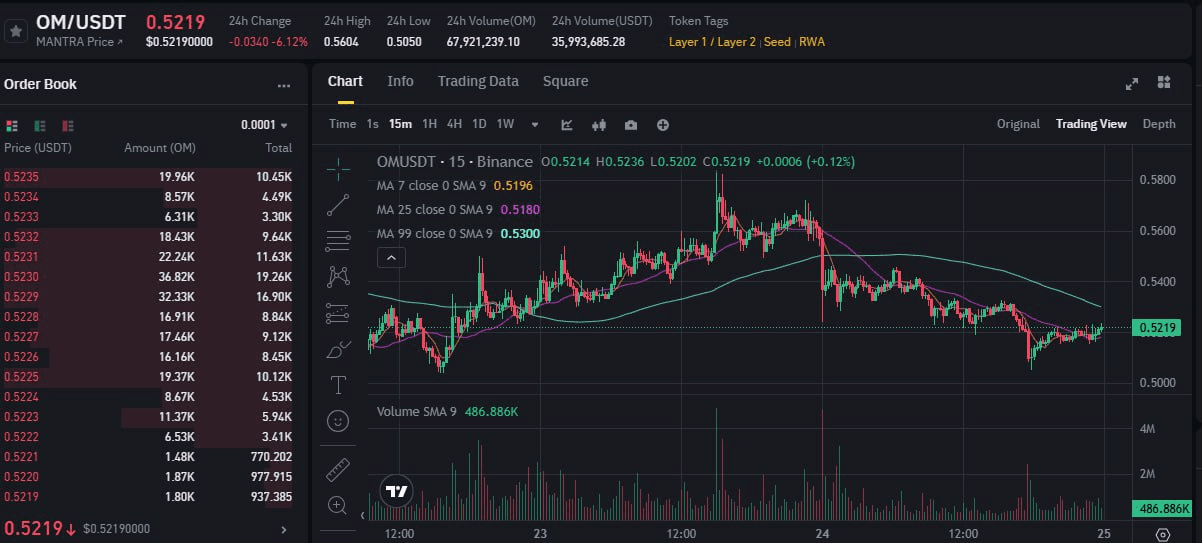This screenshot has height=543, width=1202.
Task: Click the Volume SMA 9 legend
Action: coord(447,411)
